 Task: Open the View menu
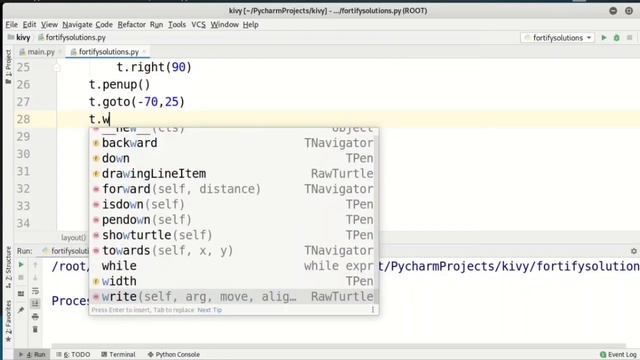[x=49, y=24]
